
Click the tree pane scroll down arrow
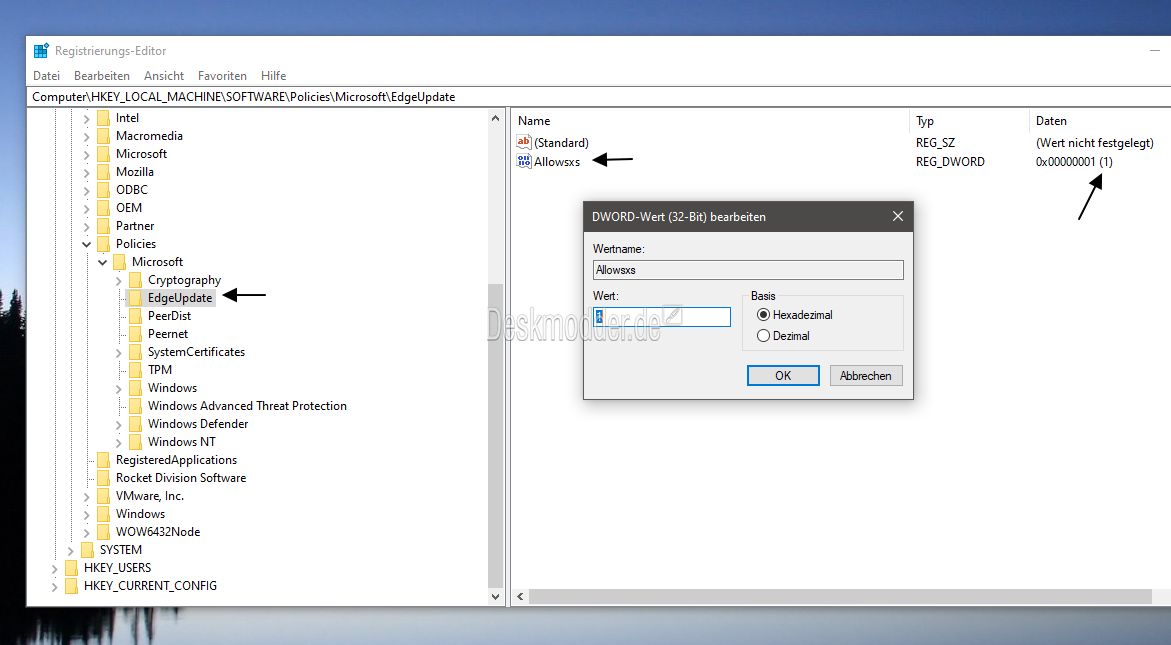(x=495, y=596)
